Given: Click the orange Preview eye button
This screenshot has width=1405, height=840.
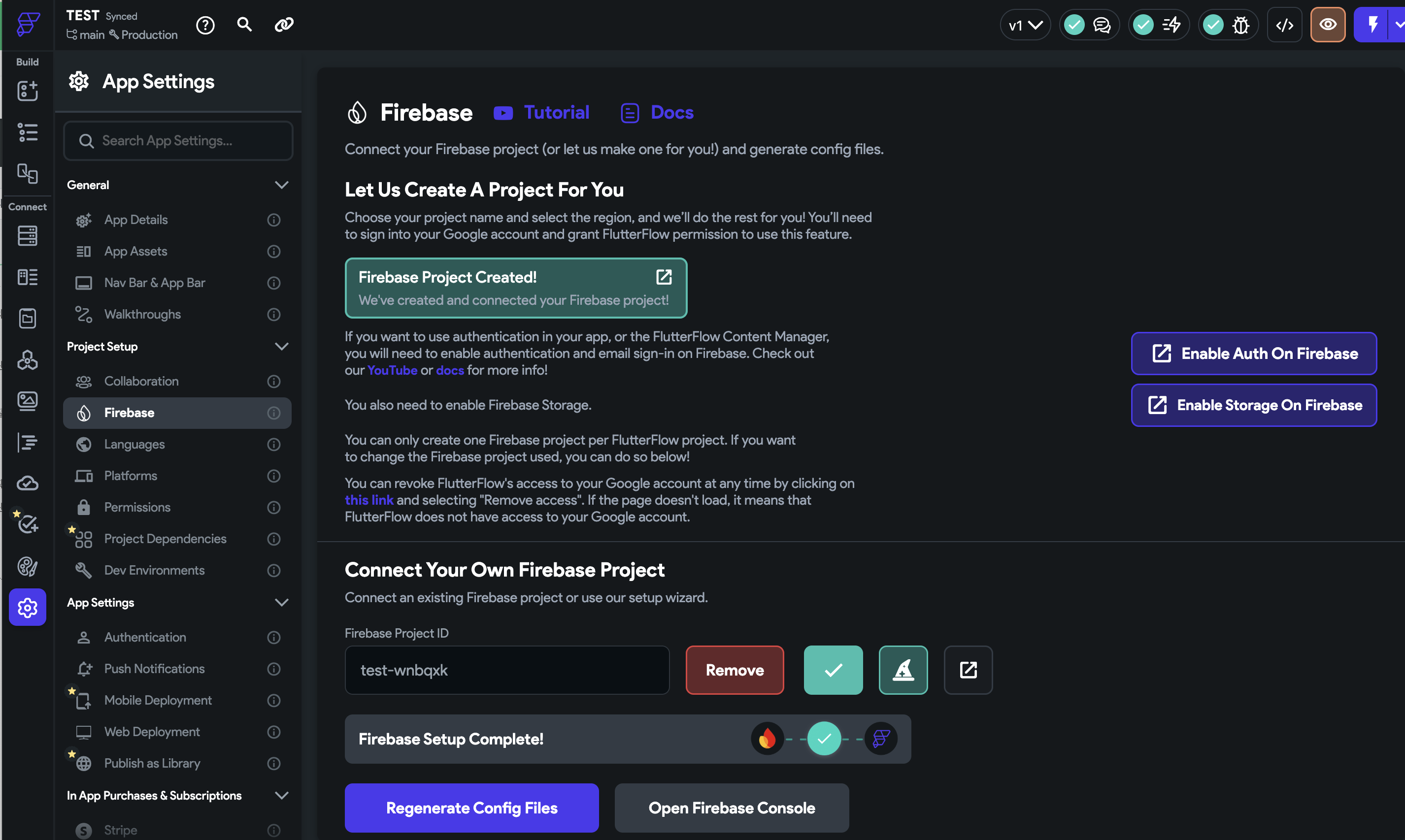Looking at the screenshot, I should point(1328,25).
